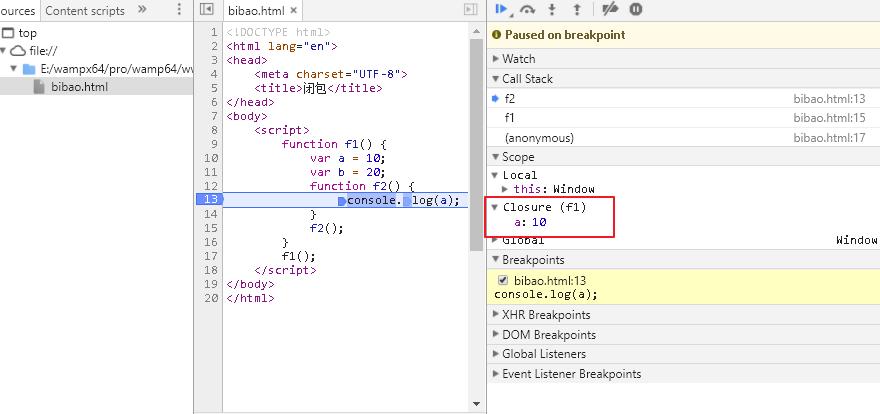Step out of current function
Viewport: 880px width, 414px height.
coord(576,9)
